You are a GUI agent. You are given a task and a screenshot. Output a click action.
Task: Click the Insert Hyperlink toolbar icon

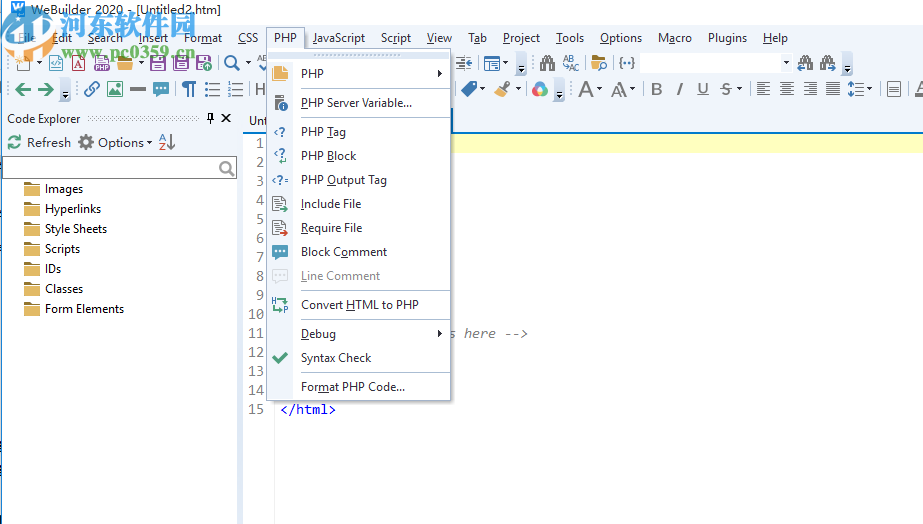[91, 89]
